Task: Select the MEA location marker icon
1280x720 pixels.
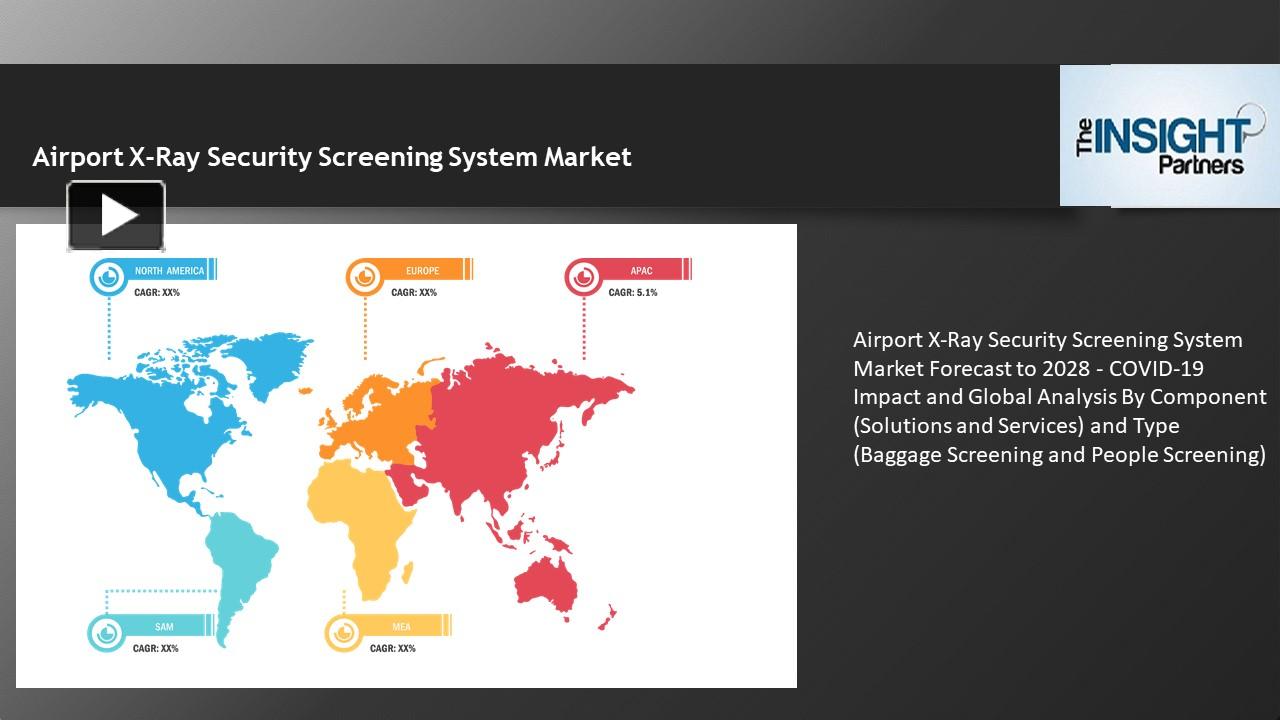Action: [344, 634]
